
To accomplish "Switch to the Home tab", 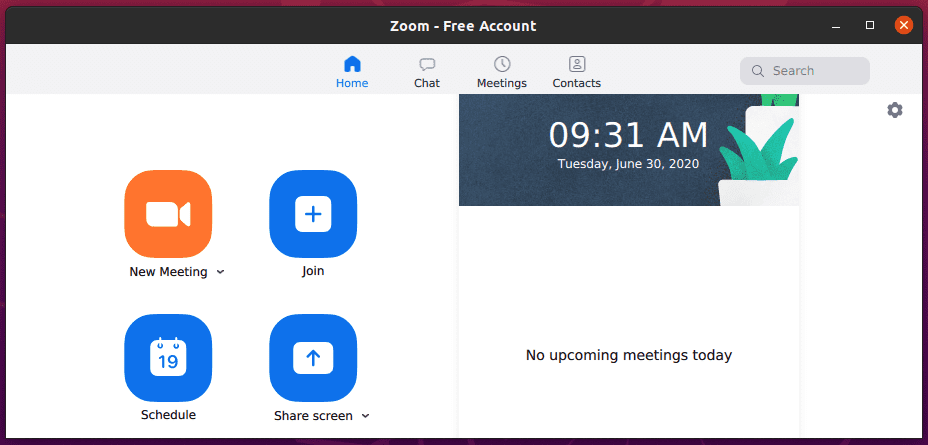I will (352, 72).
